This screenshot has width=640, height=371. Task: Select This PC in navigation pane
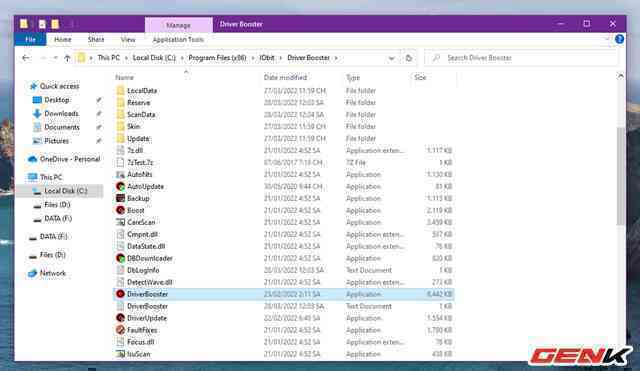click(45, 177)
